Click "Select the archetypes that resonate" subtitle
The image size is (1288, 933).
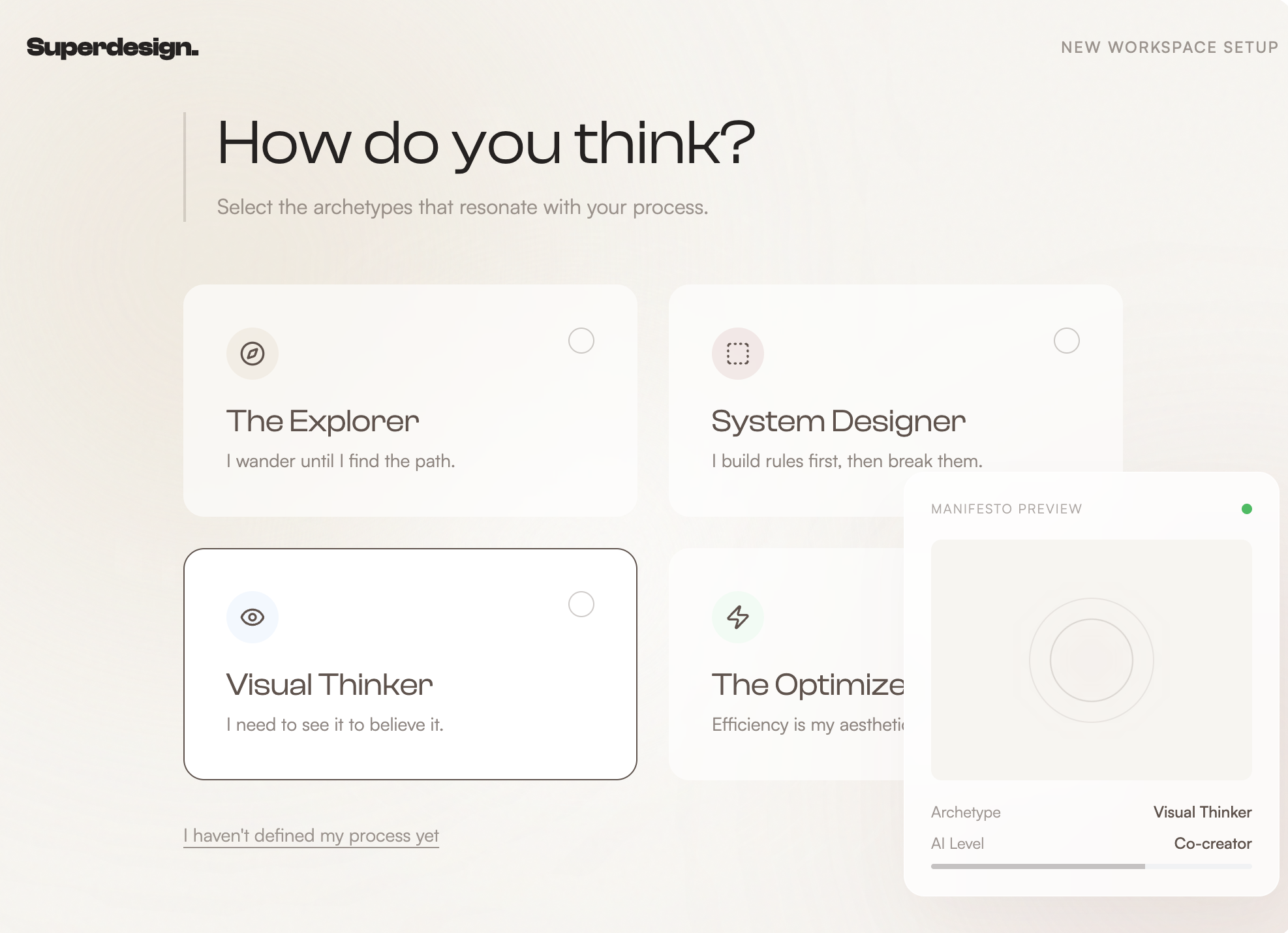click(x=462, y=207)
